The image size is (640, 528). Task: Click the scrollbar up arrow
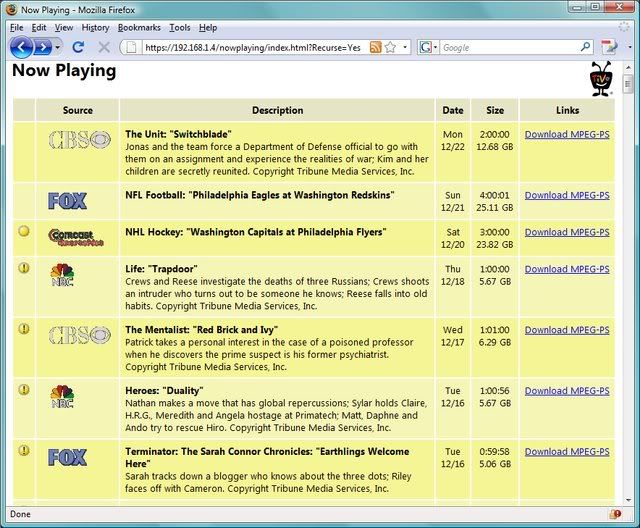click(628, 68)
